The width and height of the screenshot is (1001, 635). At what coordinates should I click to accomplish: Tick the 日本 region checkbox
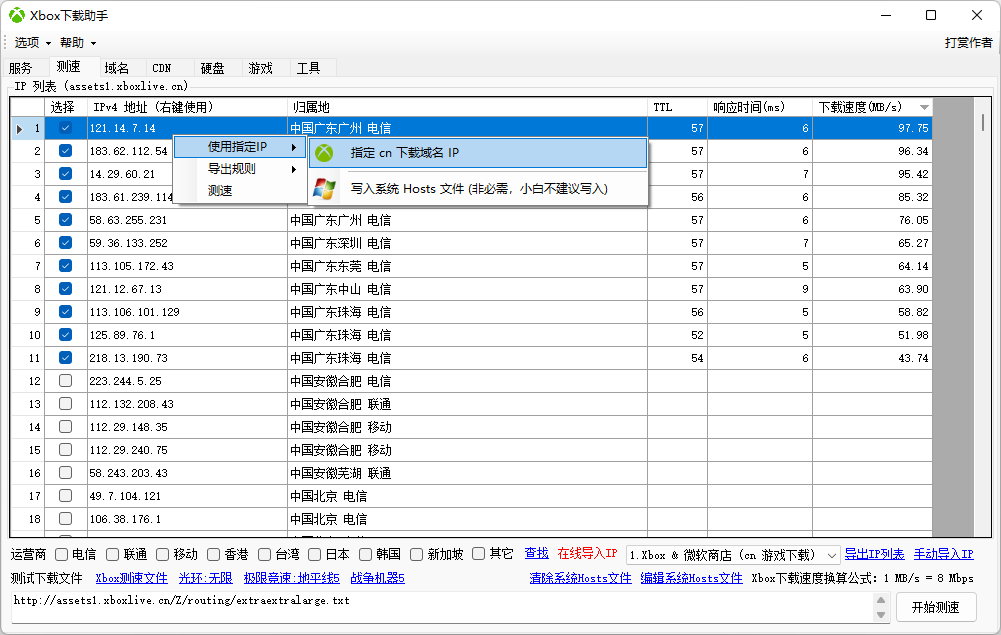pyautogui.click(x=315, y=554)
